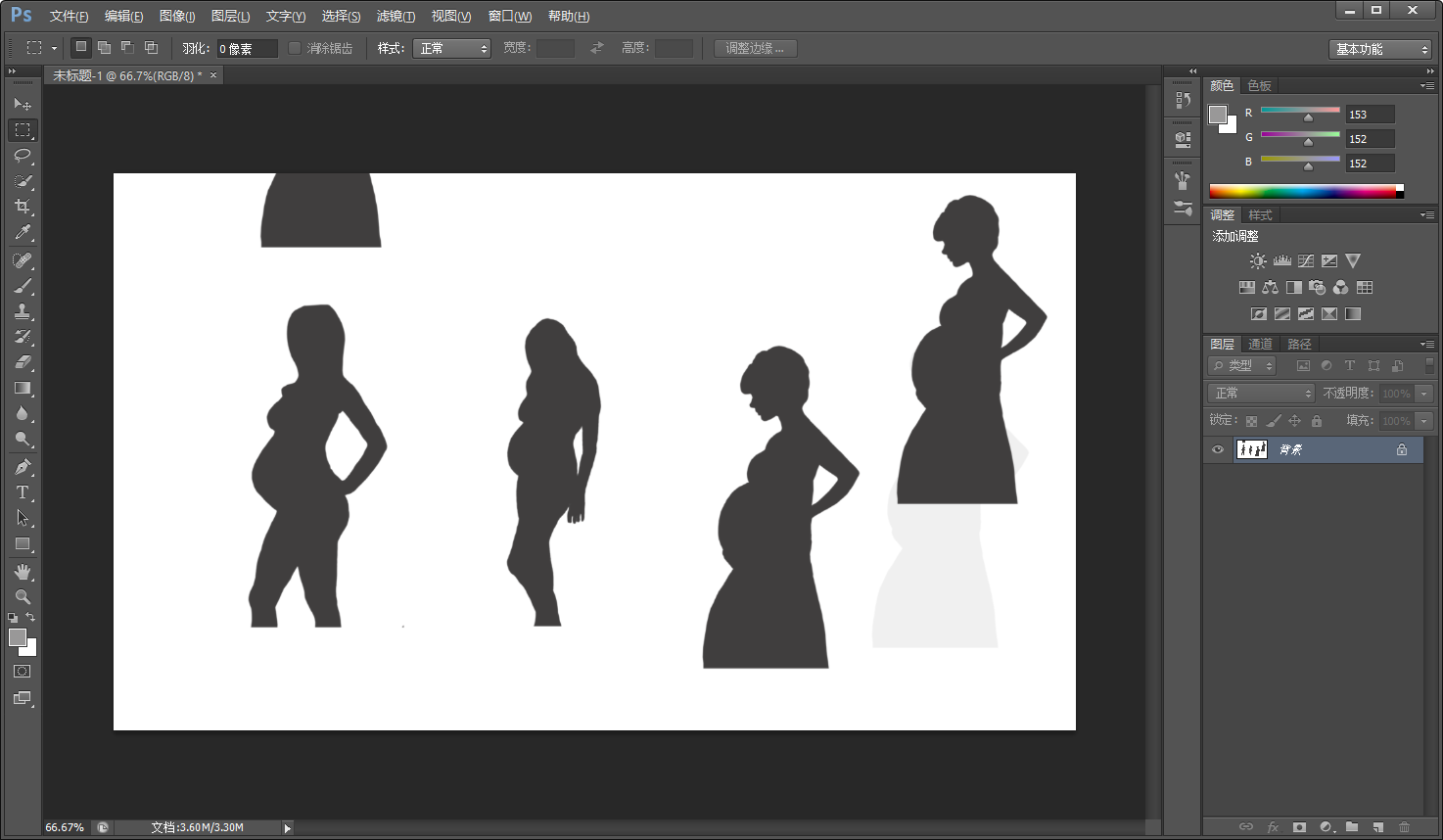This screenshot has height=840, width=1443.
Task: Click the 调整边缘 button
Action: [755, 48]
